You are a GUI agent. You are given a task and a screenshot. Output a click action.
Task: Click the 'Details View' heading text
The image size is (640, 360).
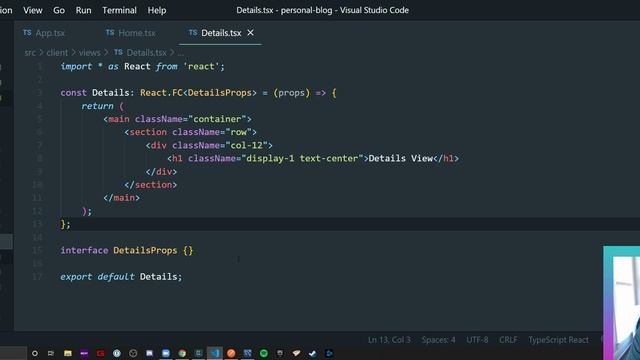tap(400, 158)
